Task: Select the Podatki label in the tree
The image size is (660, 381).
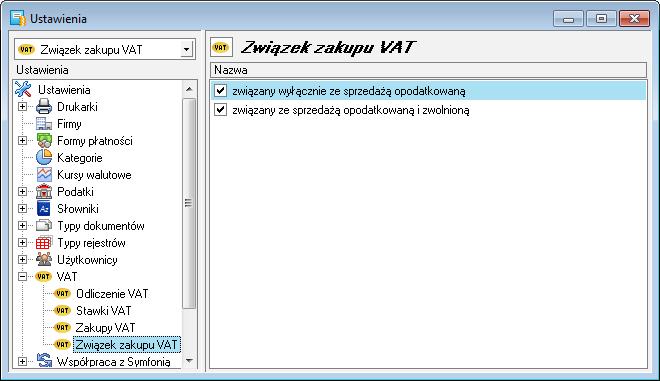Action: click(x=75, y=192)
